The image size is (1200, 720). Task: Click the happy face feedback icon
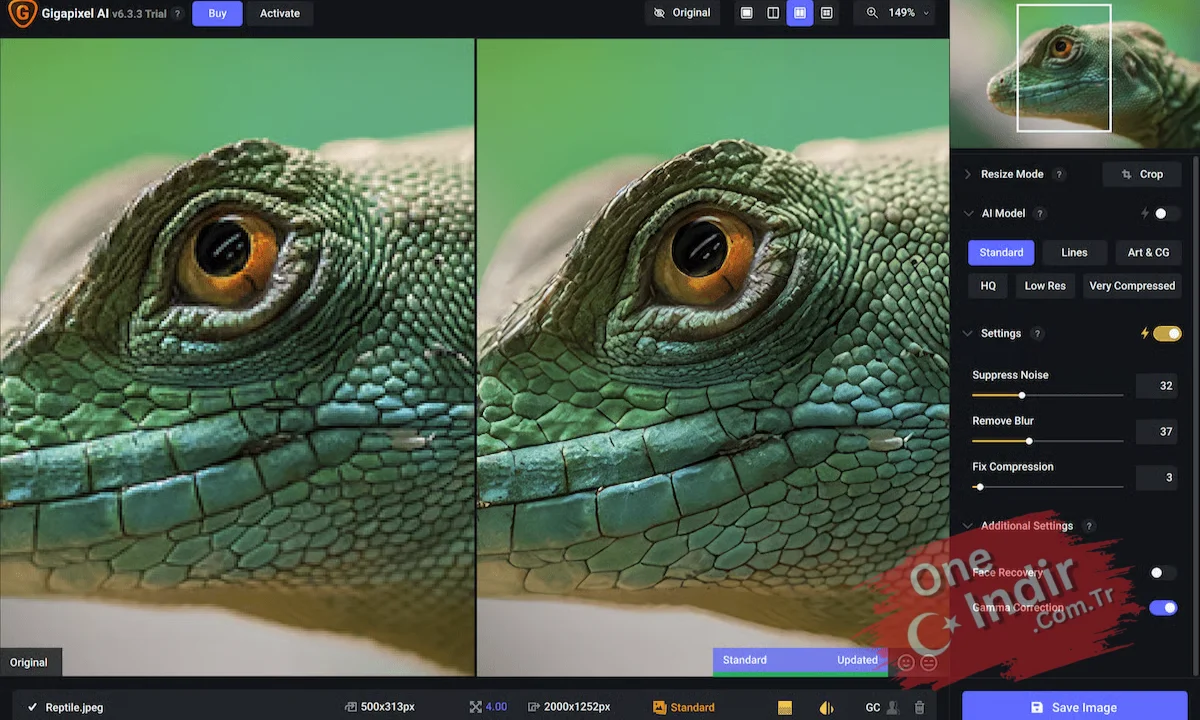[x=906, y=662]
